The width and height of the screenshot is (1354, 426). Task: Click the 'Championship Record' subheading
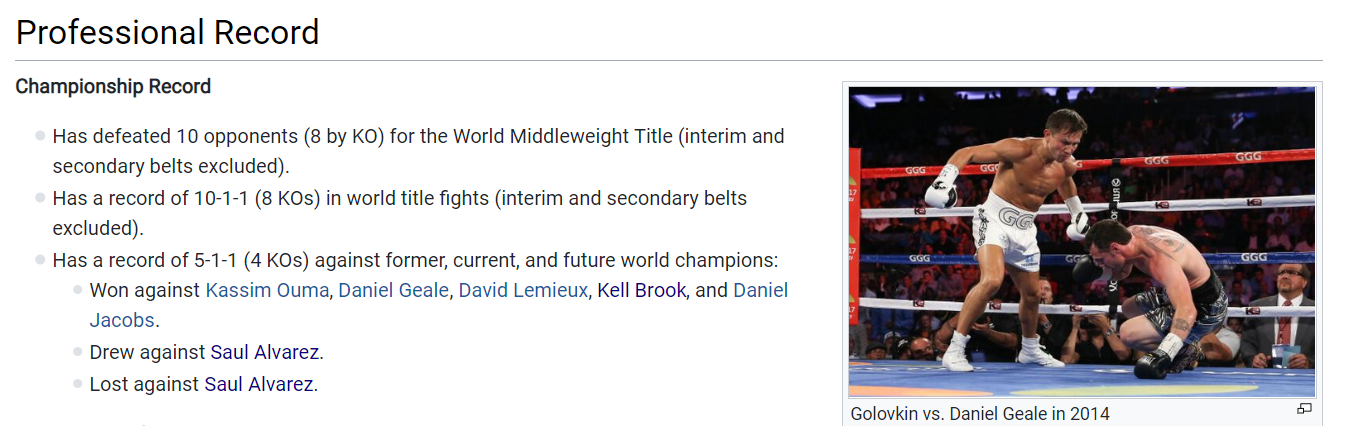pyautogui.click(x=113, y=87)
